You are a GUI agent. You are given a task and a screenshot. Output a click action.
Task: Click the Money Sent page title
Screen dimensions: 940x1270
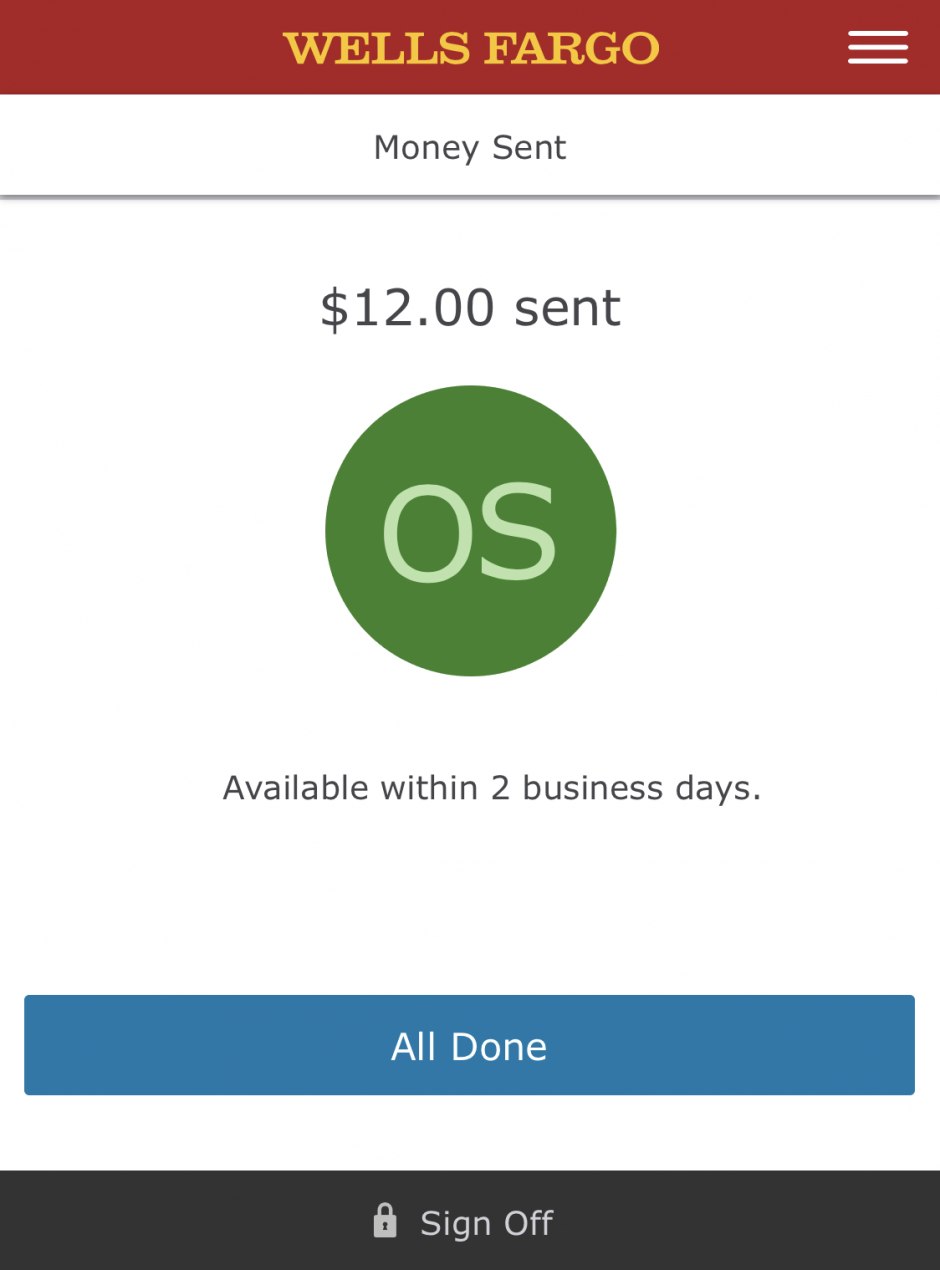(x=470, y=148)
